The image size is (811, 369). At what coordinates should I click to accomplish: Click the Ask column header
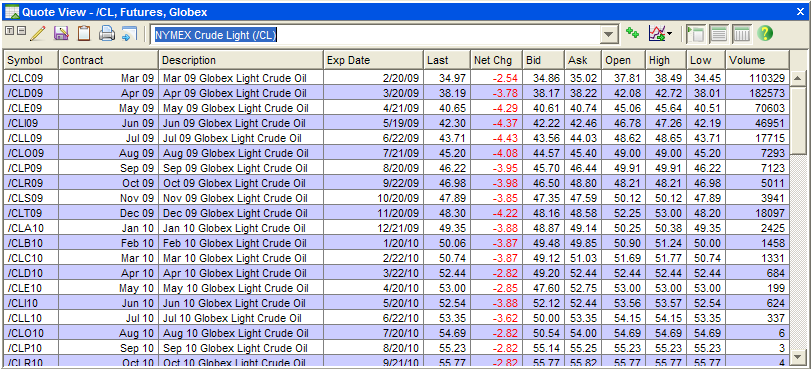pos(583,60)
